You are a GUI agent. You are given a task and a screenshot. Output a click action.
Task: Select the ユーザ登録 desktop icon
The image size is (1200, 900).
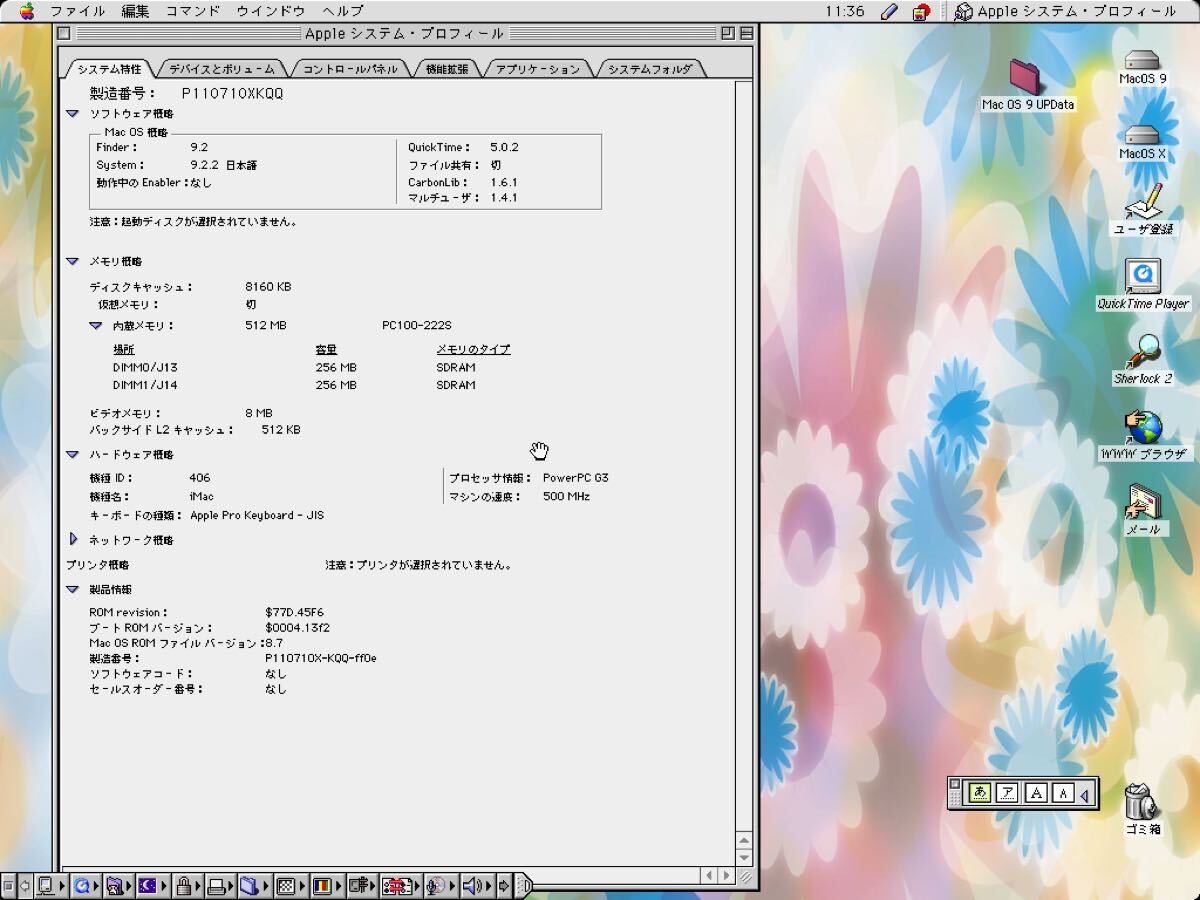click(1143, 209)
